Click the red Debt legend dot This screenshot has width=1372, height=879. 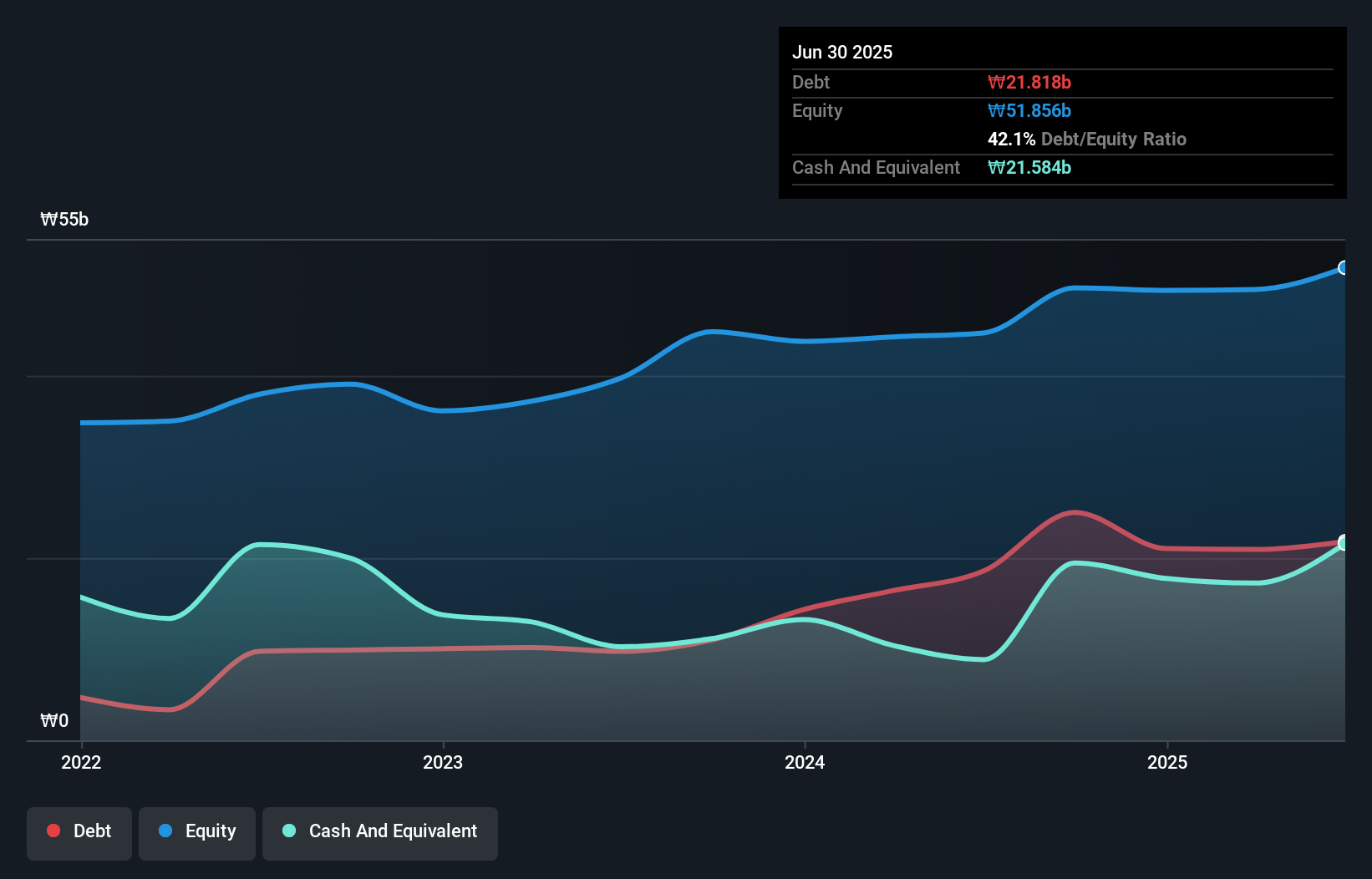tap(53, 831)
